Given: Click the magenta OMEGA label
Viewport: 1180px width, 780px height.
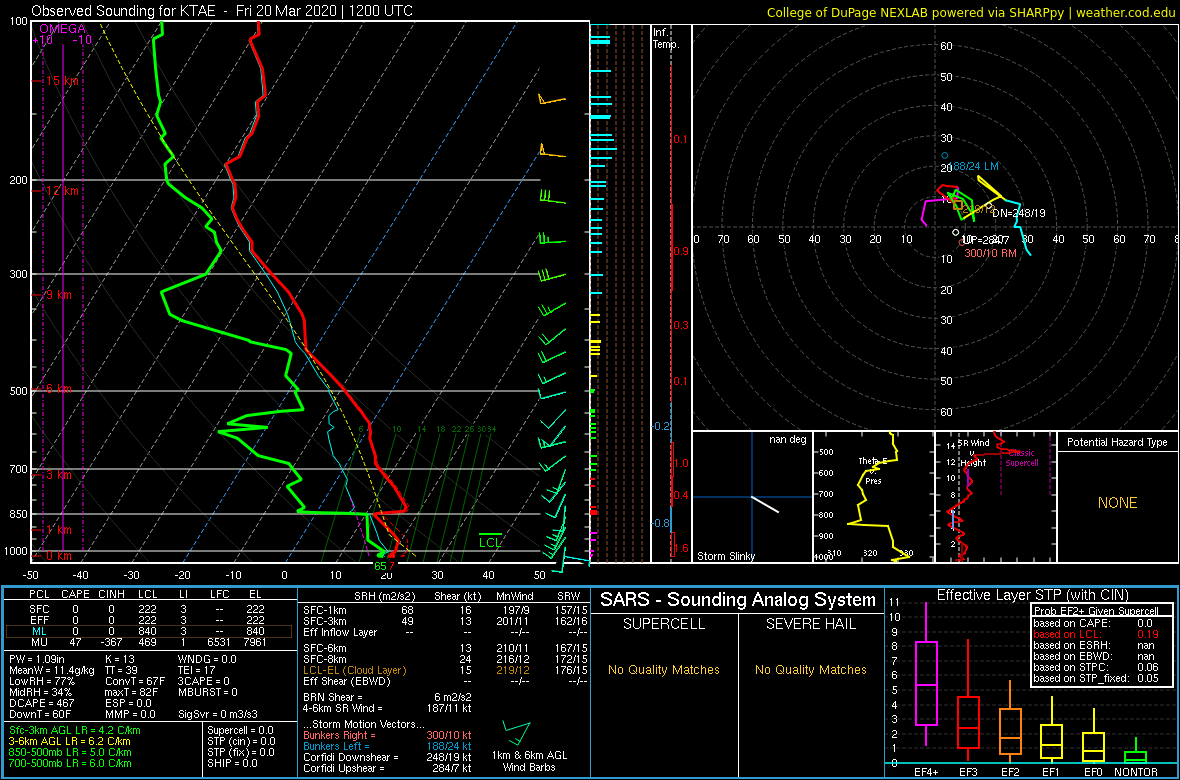Looking at the screenshot, I should 62,29.
